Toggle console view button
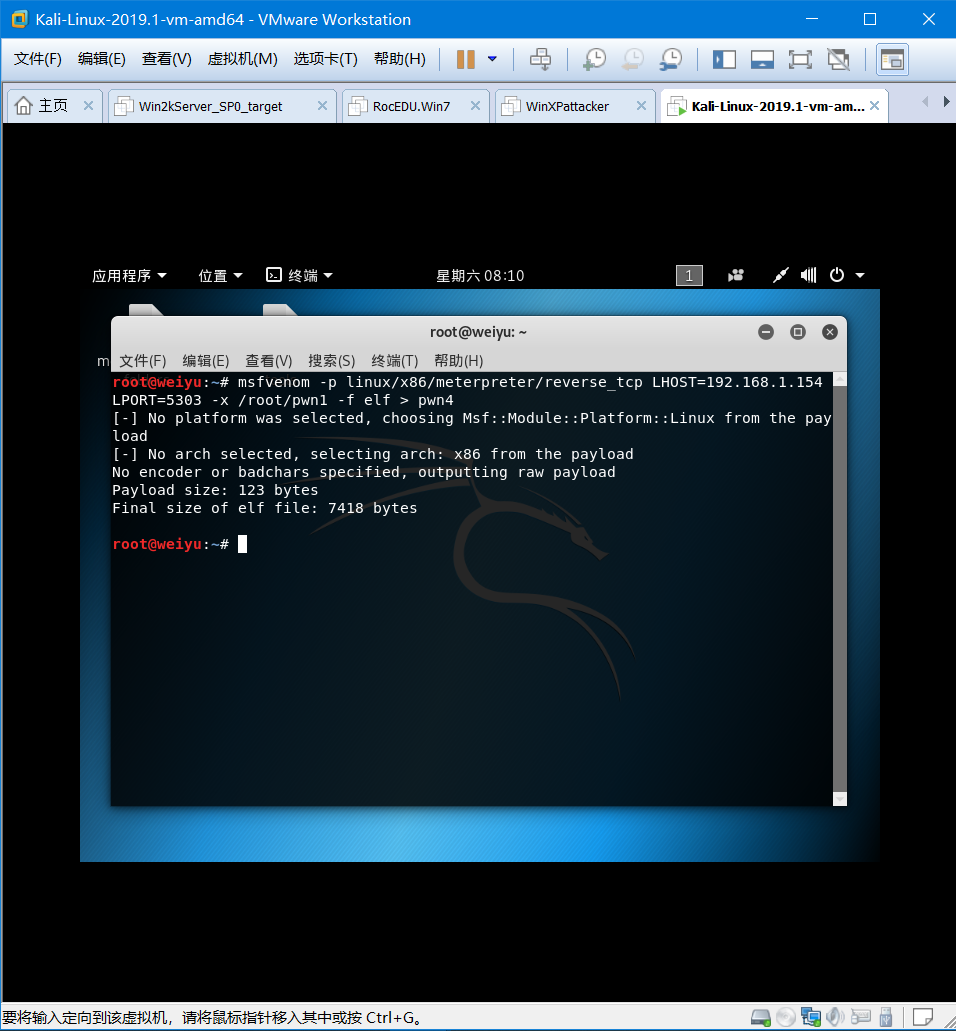Viewport: 956px width, 1031px height. point(892,60)
